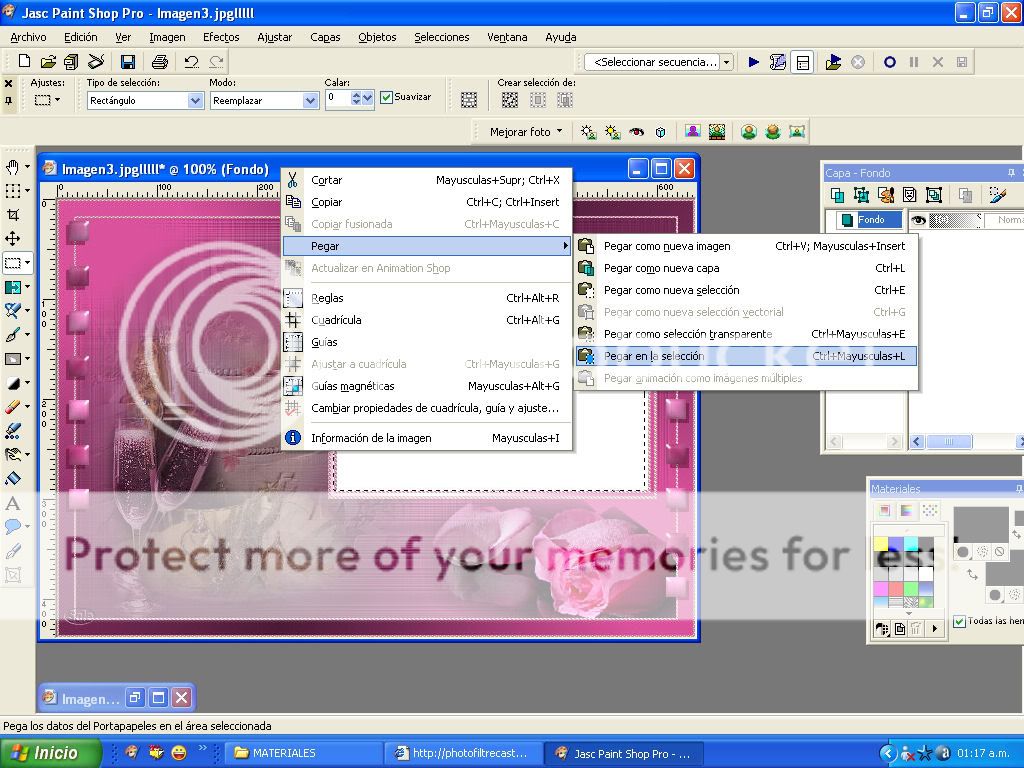Click the first sun photo-enhance icon

(588, 132)
